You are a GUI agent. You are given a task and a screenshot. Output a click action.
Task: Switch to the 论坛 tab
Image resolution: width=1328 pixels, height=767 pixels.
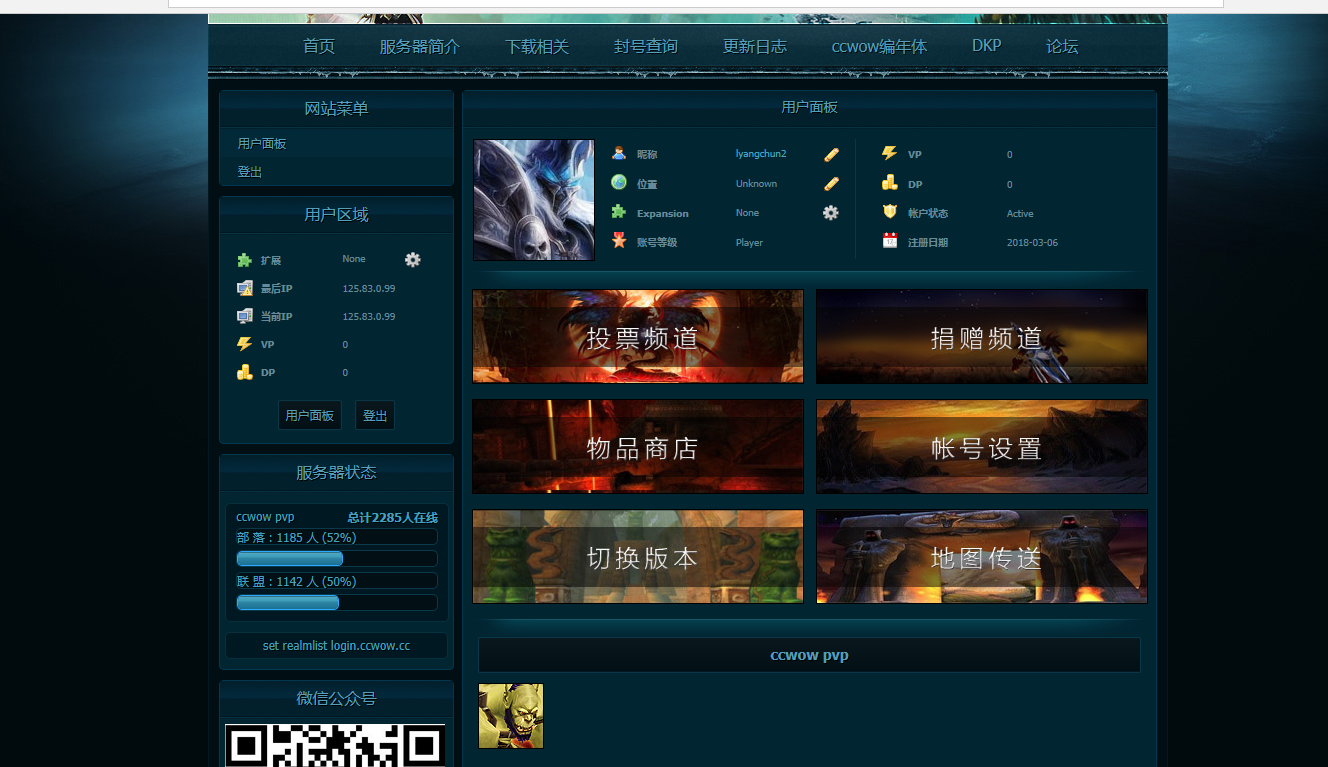tap(1061, 46)
